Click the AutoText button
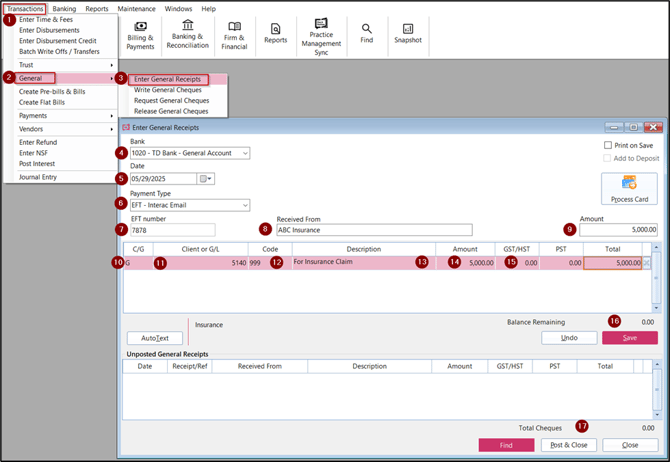The height and width of the screenshot is (462, 670). tap(154, 339)
